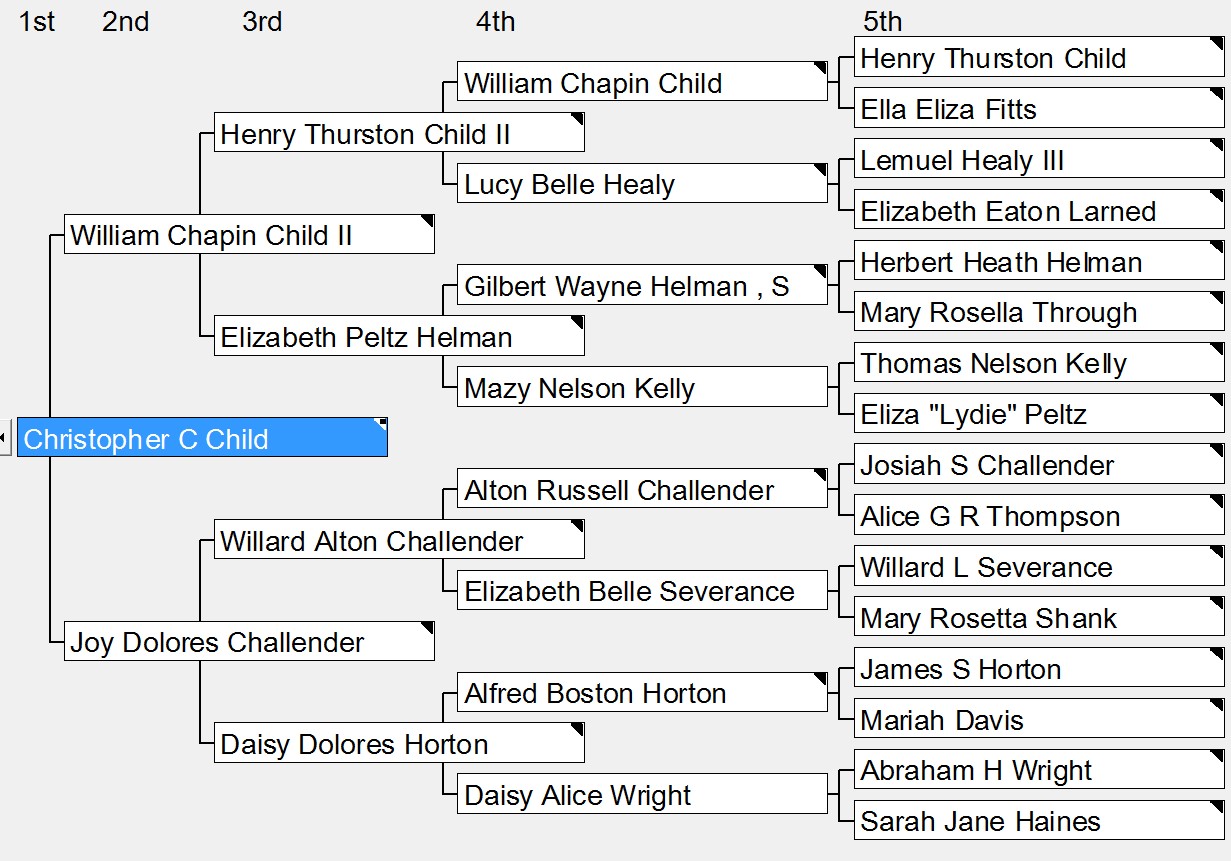1231x861 pixels.
Task: Click corner triangle on Henry Thurston Child box
Action: (1217, 44)
